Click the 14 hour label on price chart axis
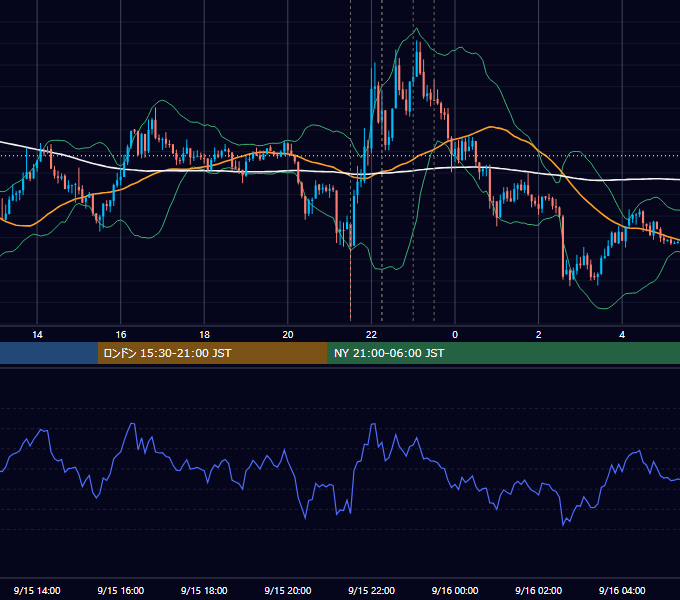 pyautogui.click(x=37, y=335)
